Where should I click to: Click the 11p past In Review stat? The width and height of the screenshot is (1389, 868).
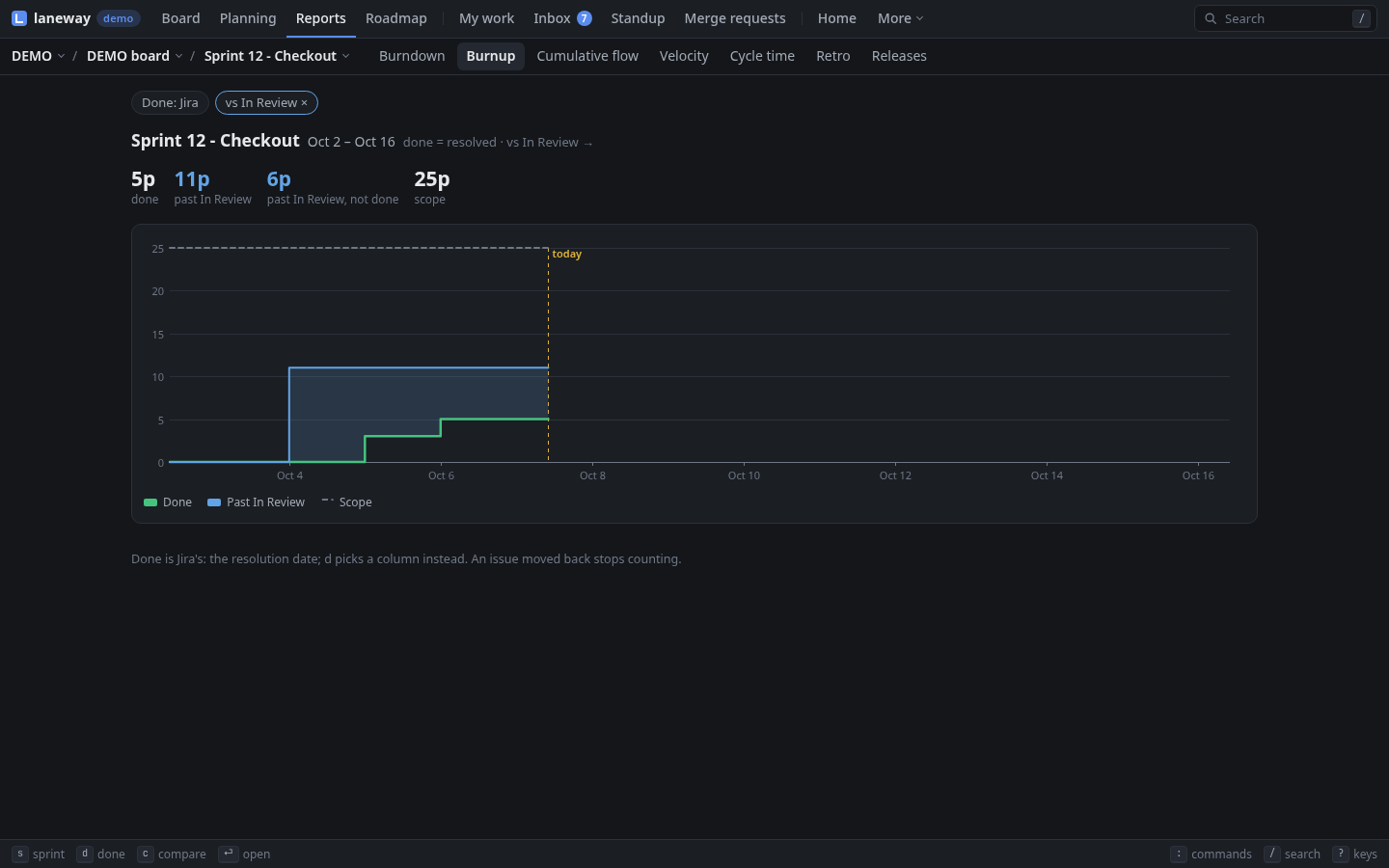tap(212, 187)
